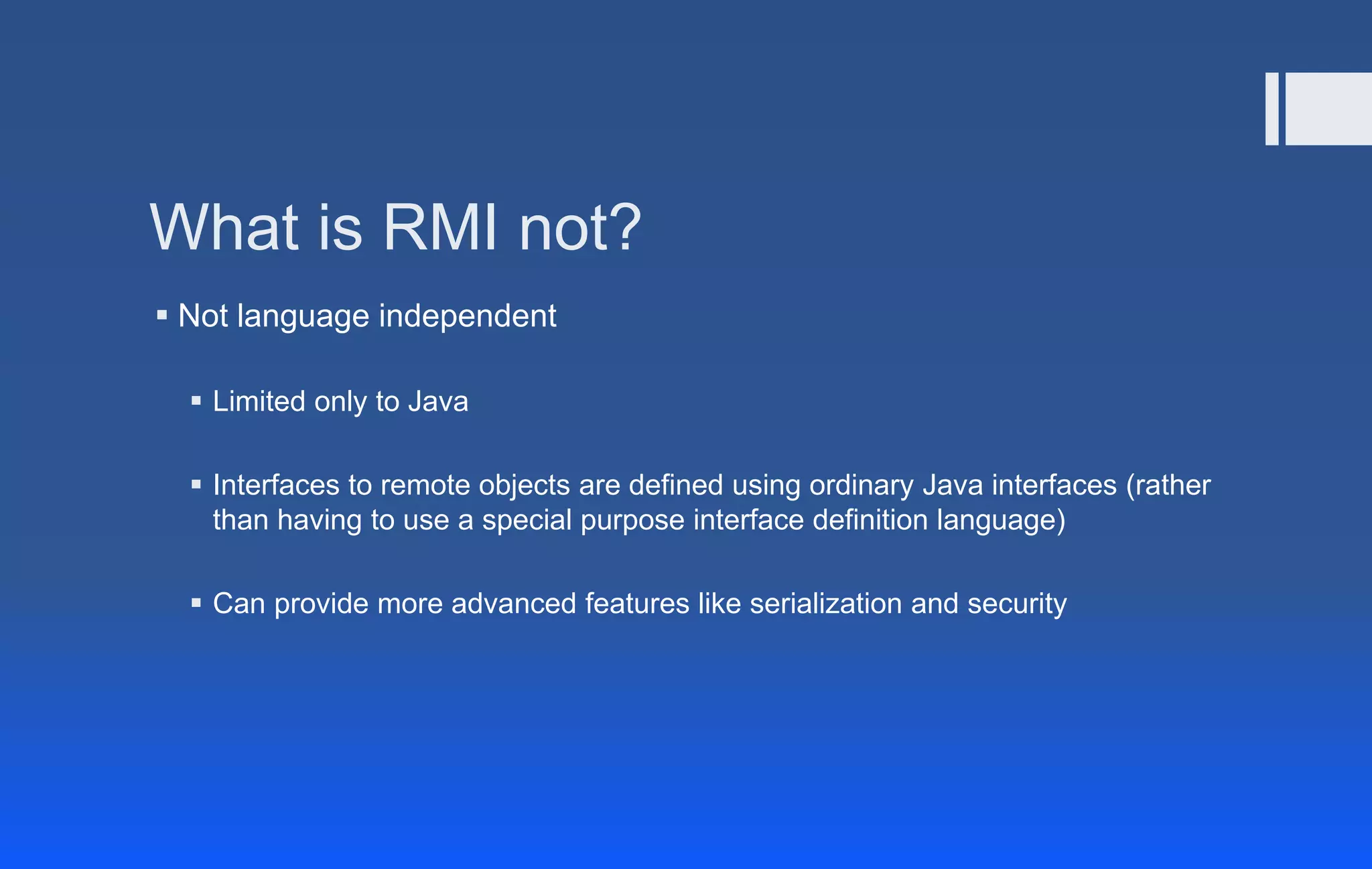The width and height of the screenshot is (1372, 869).
Task: Click the word '(rather' in third bullet
Action: coord(1168,485)
